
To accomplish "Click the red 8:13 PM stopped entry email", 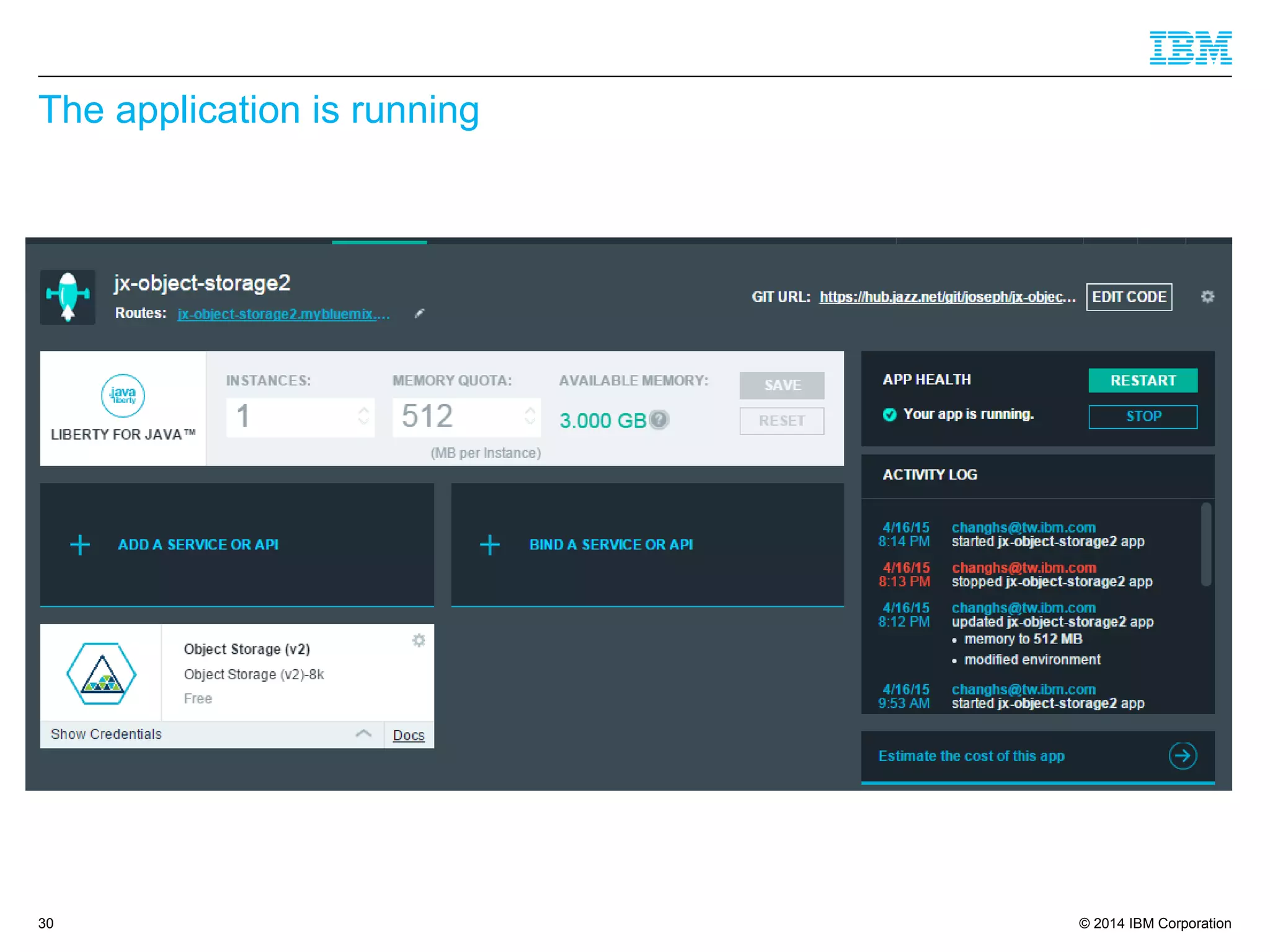I will pos(1023,568).
